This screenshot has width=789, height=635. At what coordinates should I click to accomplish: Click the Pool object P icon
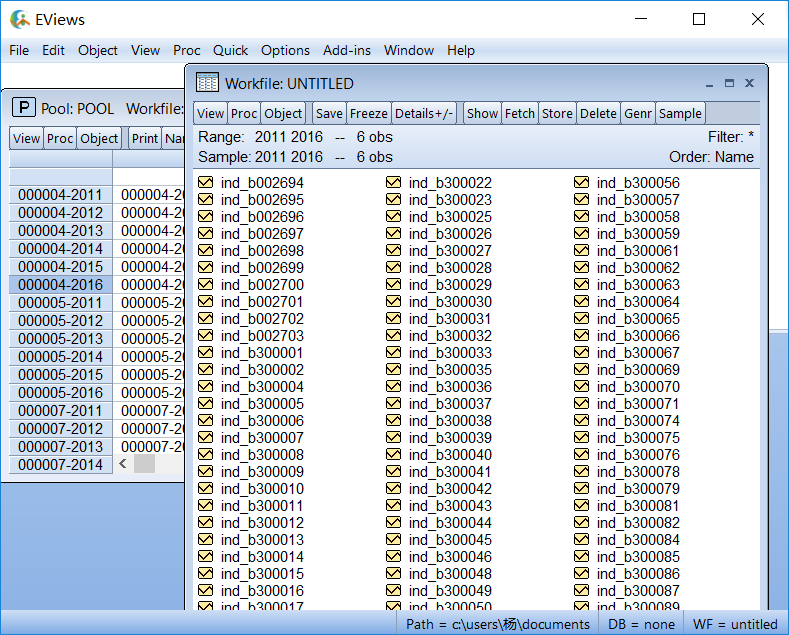23,108
